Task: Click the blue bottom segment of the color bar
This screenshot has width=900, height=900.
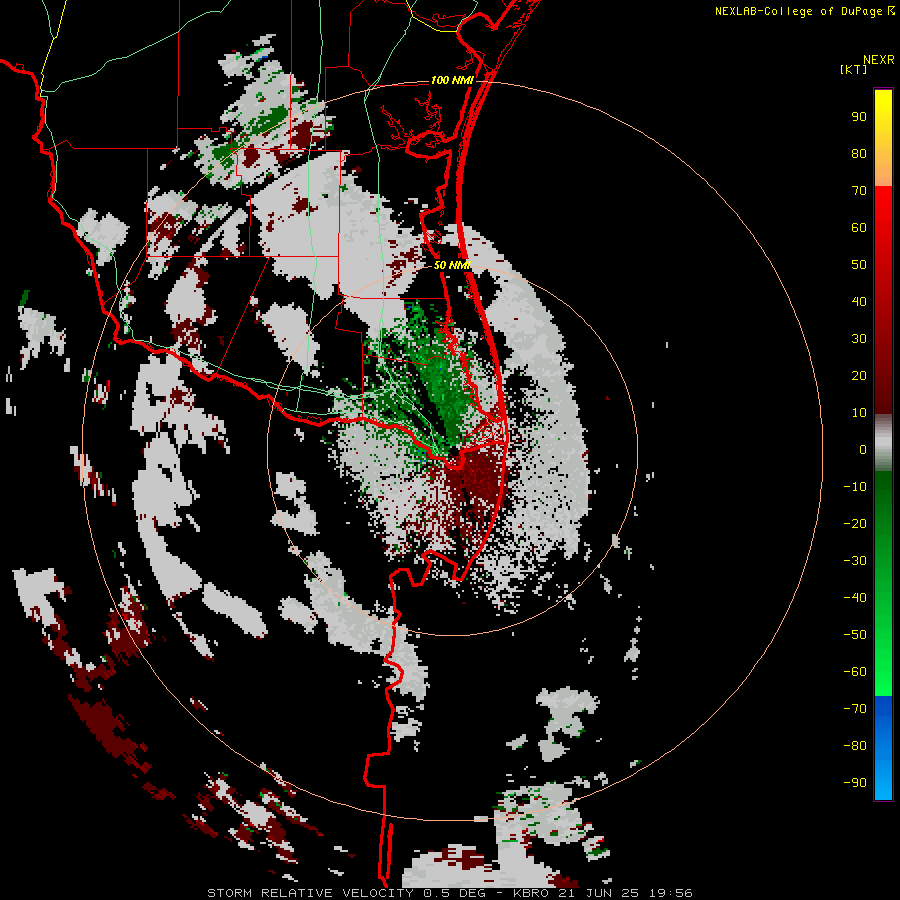Action: pyautogui.click(x=883, y=748)
